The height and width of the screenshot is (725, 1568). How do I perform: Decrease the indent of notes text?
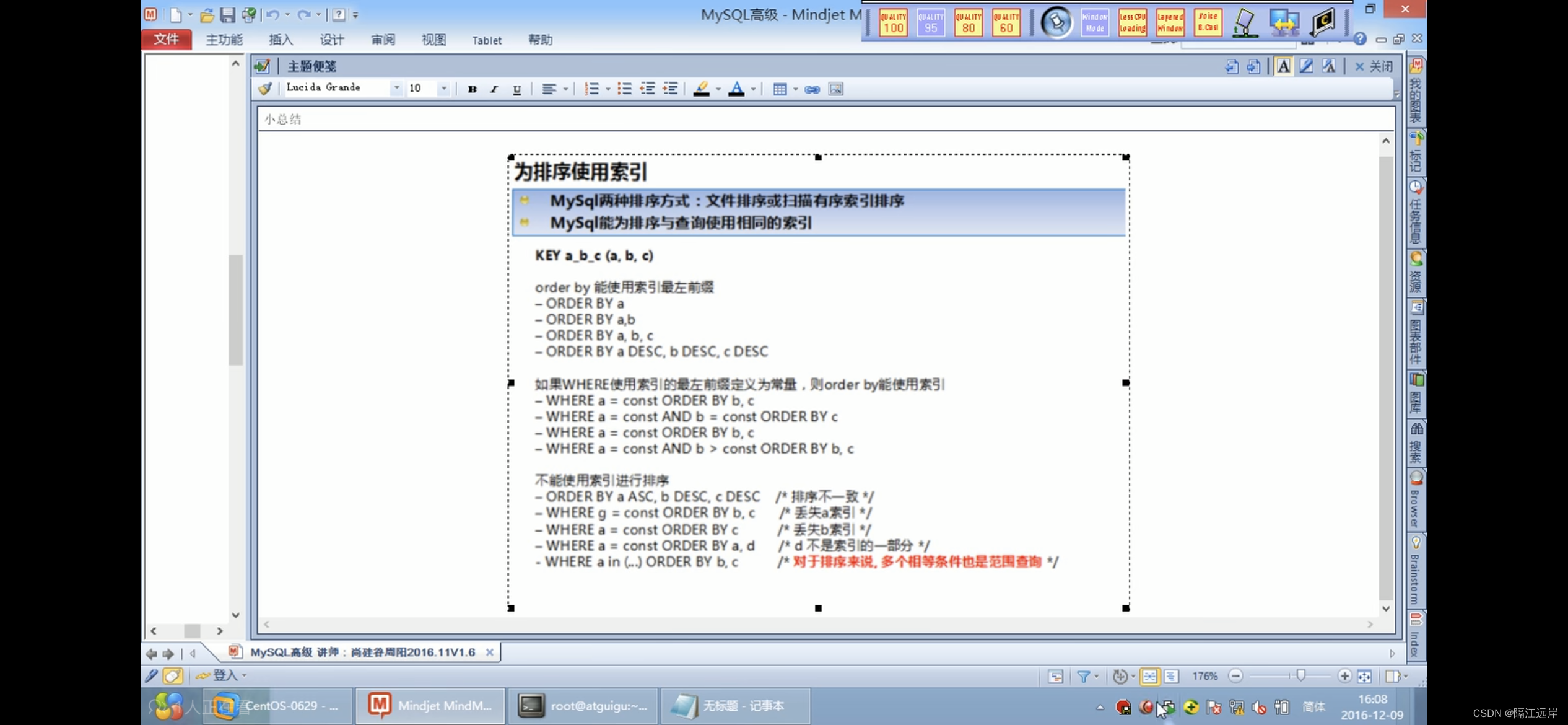(648, 89)
